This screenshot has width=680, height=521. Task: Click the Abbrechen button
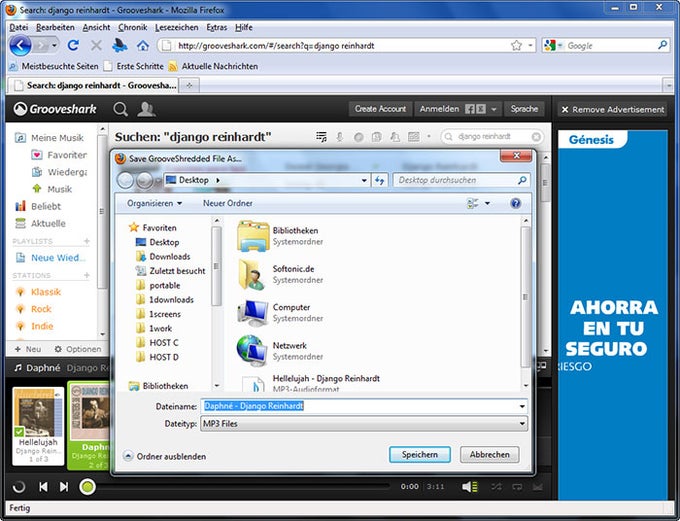coord(490,454)
